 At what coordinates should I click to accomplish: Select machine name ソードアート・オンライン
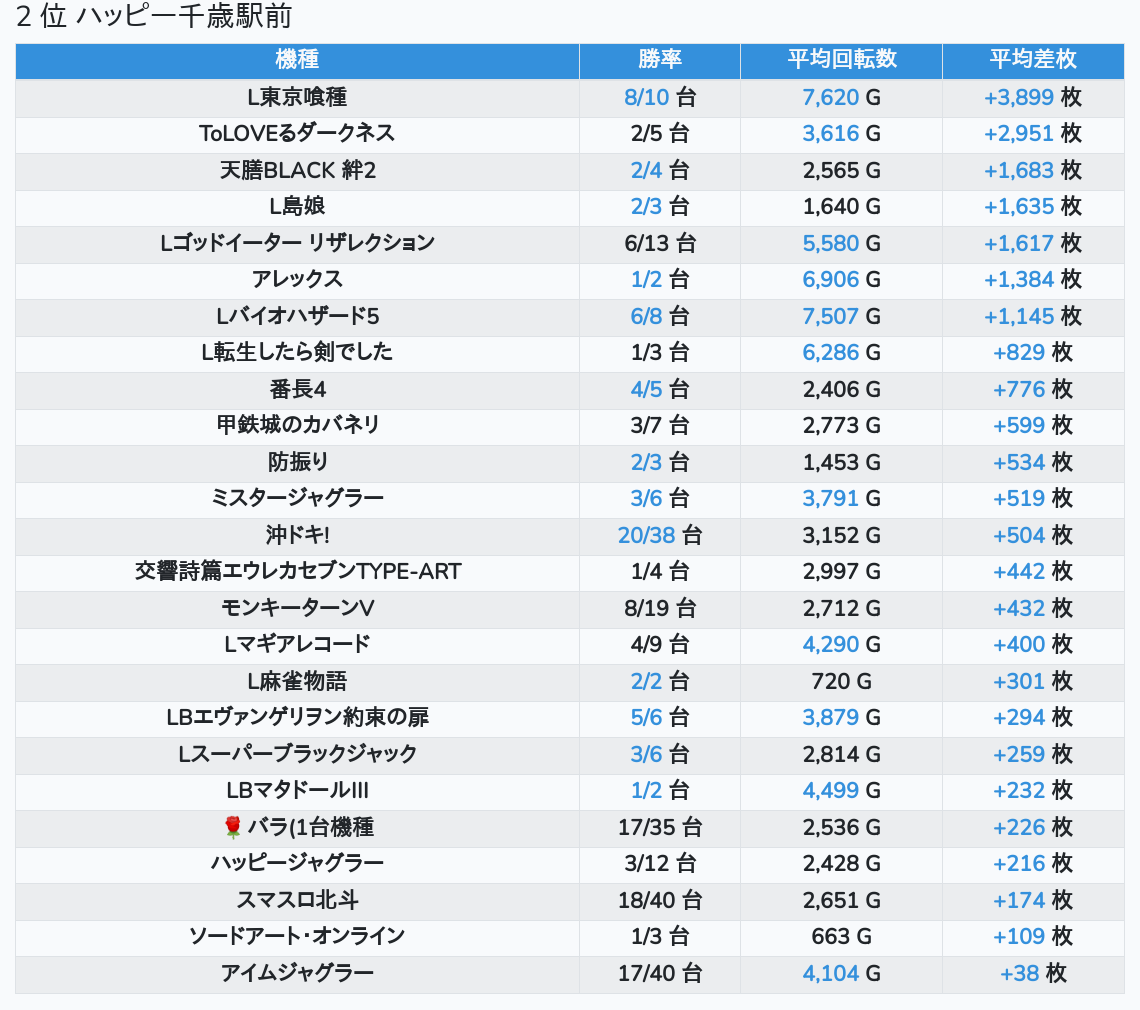click(x=297, y=937)
